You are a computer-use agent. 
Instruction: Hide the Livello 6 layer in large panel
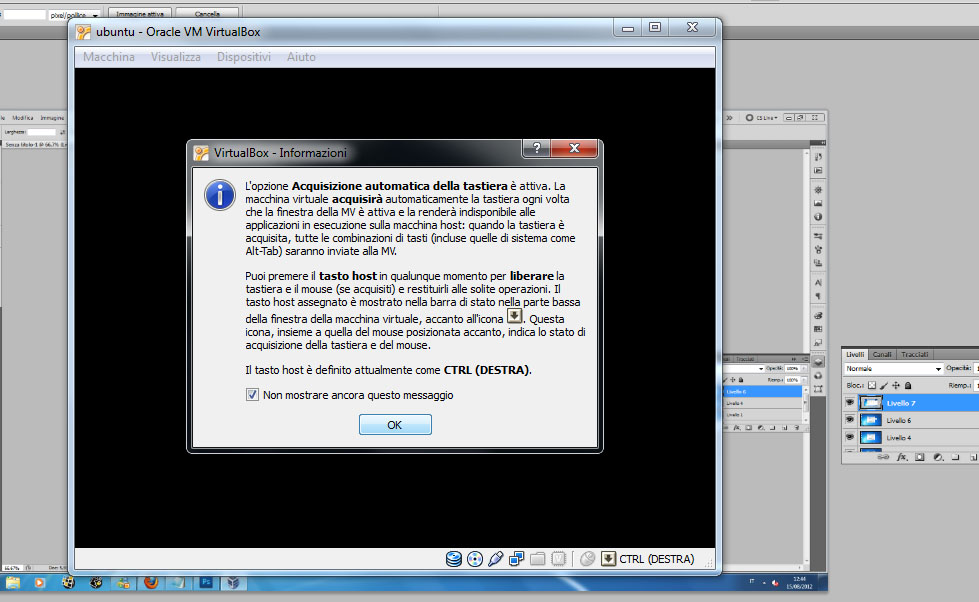(850, 420)
